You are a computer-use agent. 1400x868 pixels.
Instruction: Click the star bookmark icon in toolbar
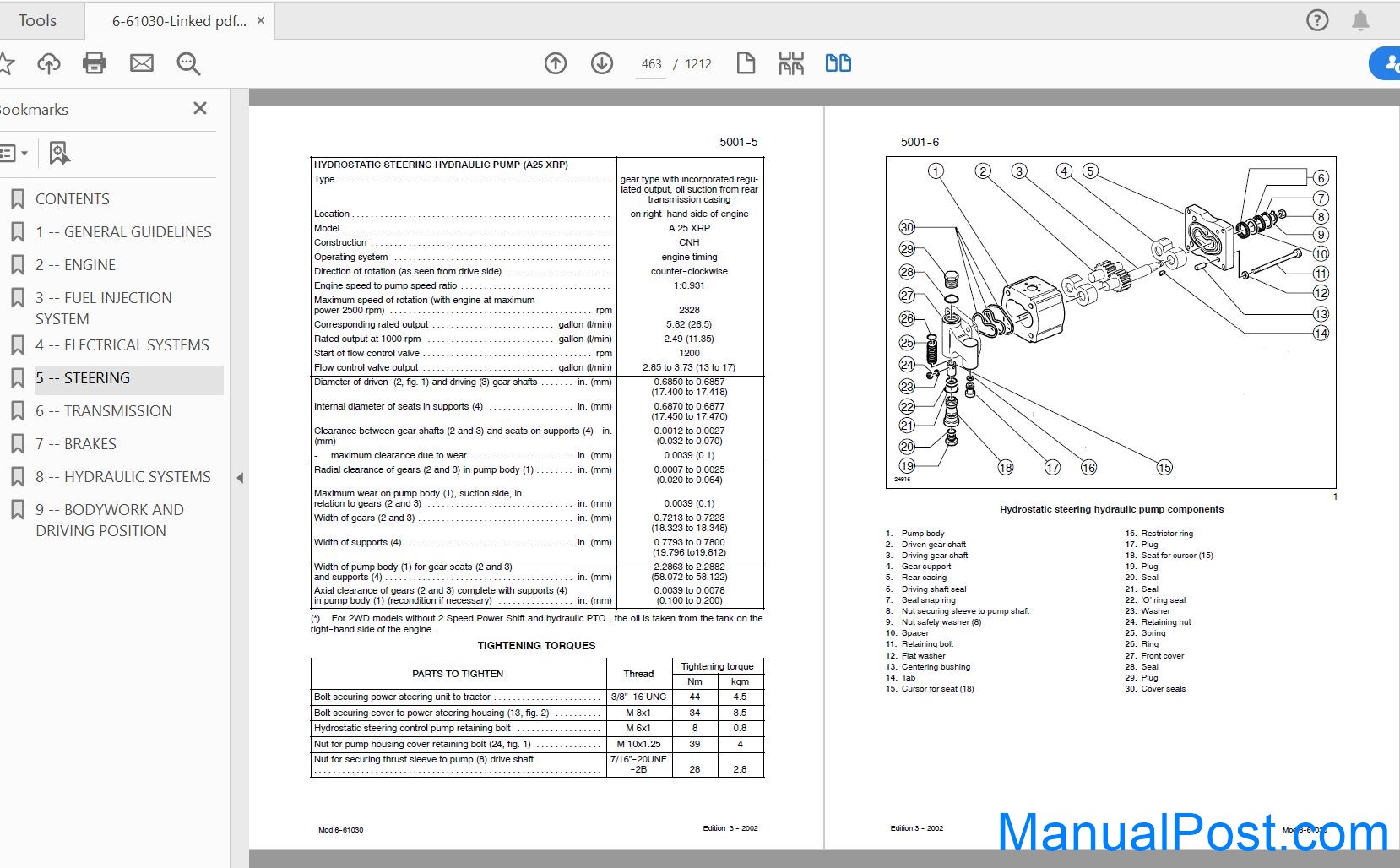pos(7,63)
